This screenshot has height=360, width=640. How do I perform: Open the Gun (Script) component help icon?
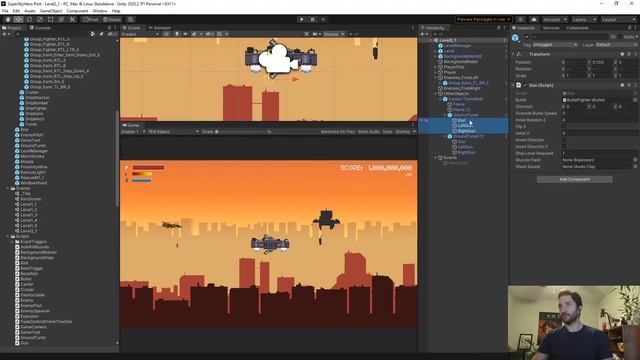[x=622, y=85]
